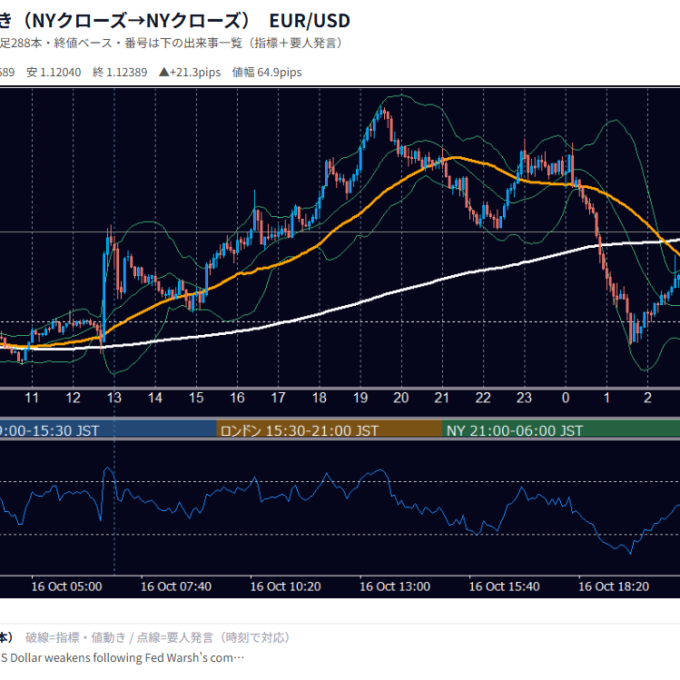Screen dimensions: 680x680
Task: Select the low price value 安 1.12040
Action: pos(54,72)
